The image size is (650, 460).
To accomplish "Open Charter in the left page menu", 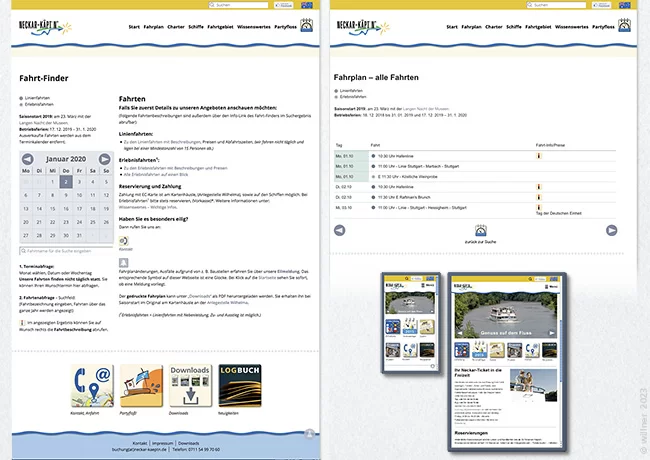I will [176, 27].
